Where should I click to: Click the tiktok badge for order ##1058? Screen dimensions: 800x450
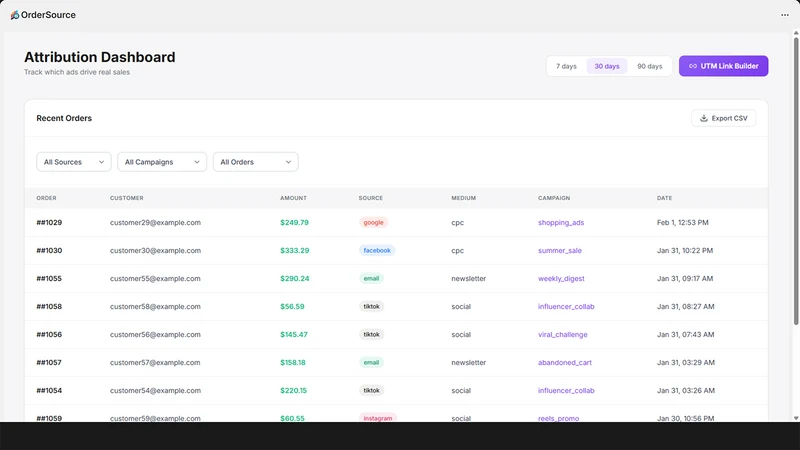[371, 307]
